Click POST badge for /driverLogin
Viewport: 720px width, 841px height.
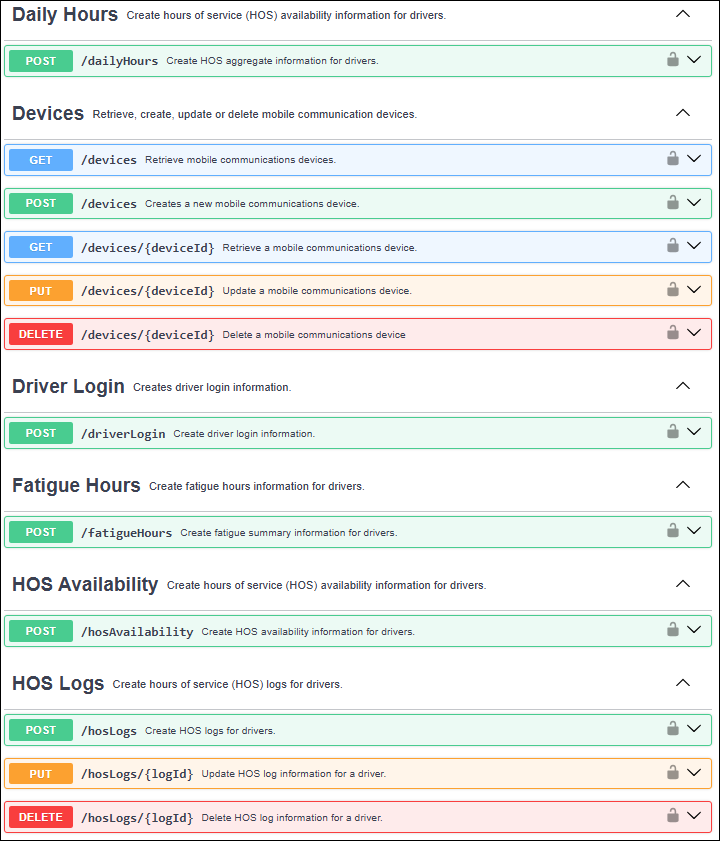click(41, 433)
